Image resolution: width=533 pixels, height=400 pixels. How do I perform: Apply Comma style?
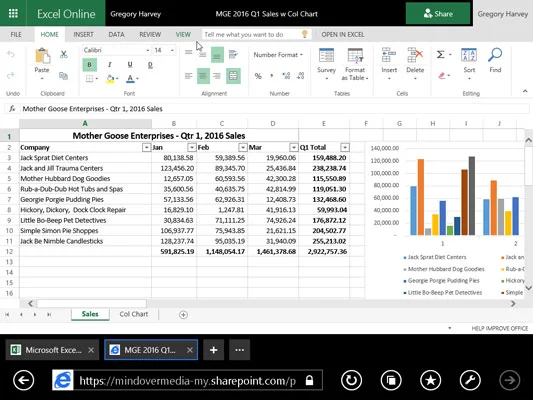point(272,76)
